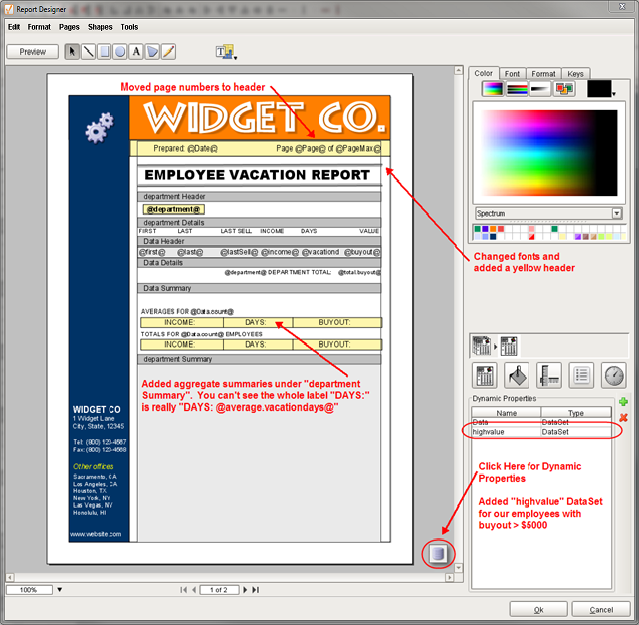This screenshot has width=639, height=625.
Task: Expand the Spectrum combo box
Action: [x=617, y=213]
